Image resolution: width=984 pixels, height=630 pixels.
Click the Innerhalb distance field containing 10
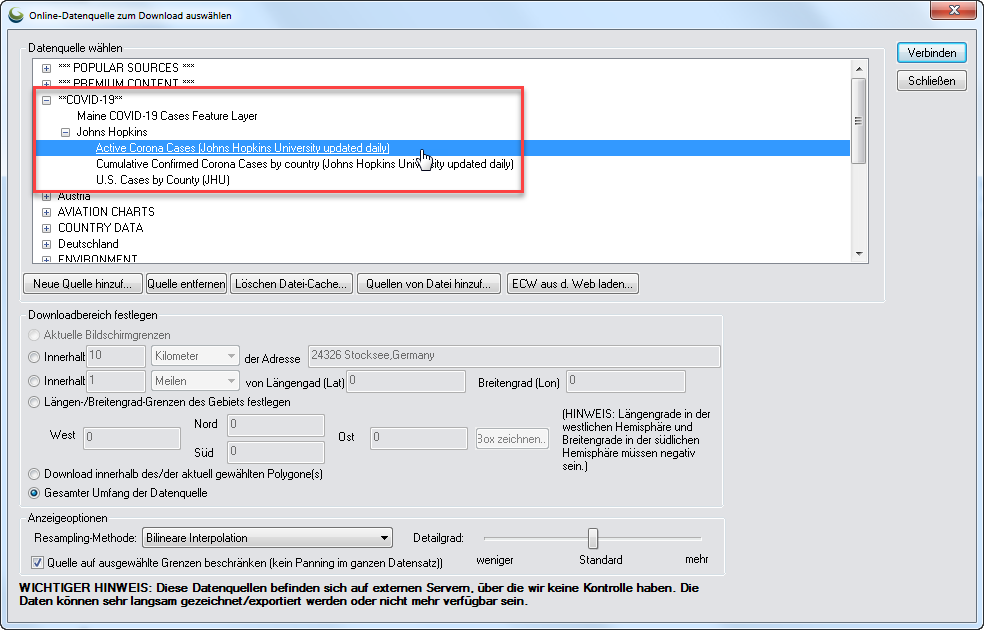click(x=116, y=356)
